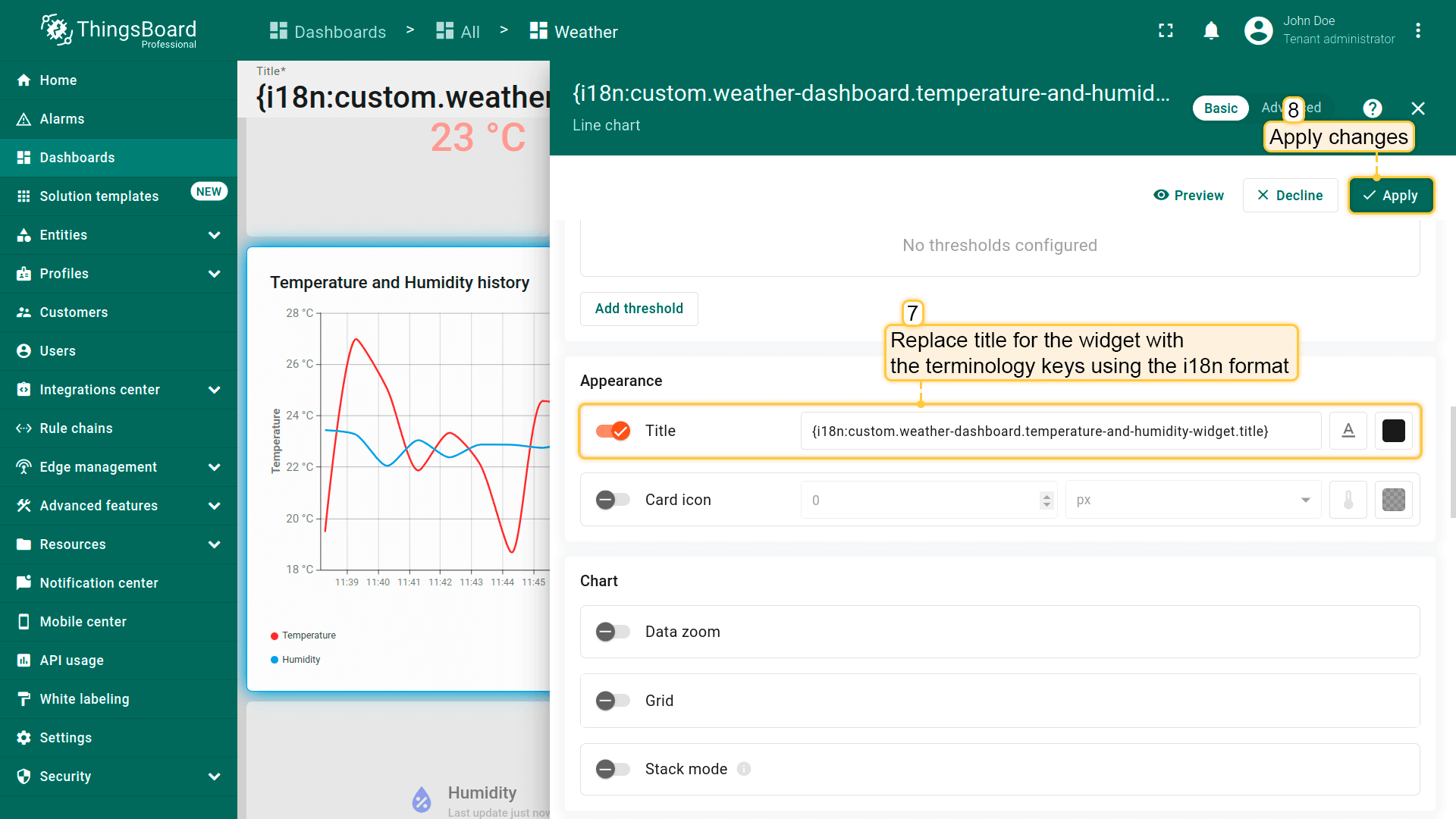Click the help question mark icon
The height and width of the screenshot is (819, 1456).
pyautogui.click(x=1372, y=108)
